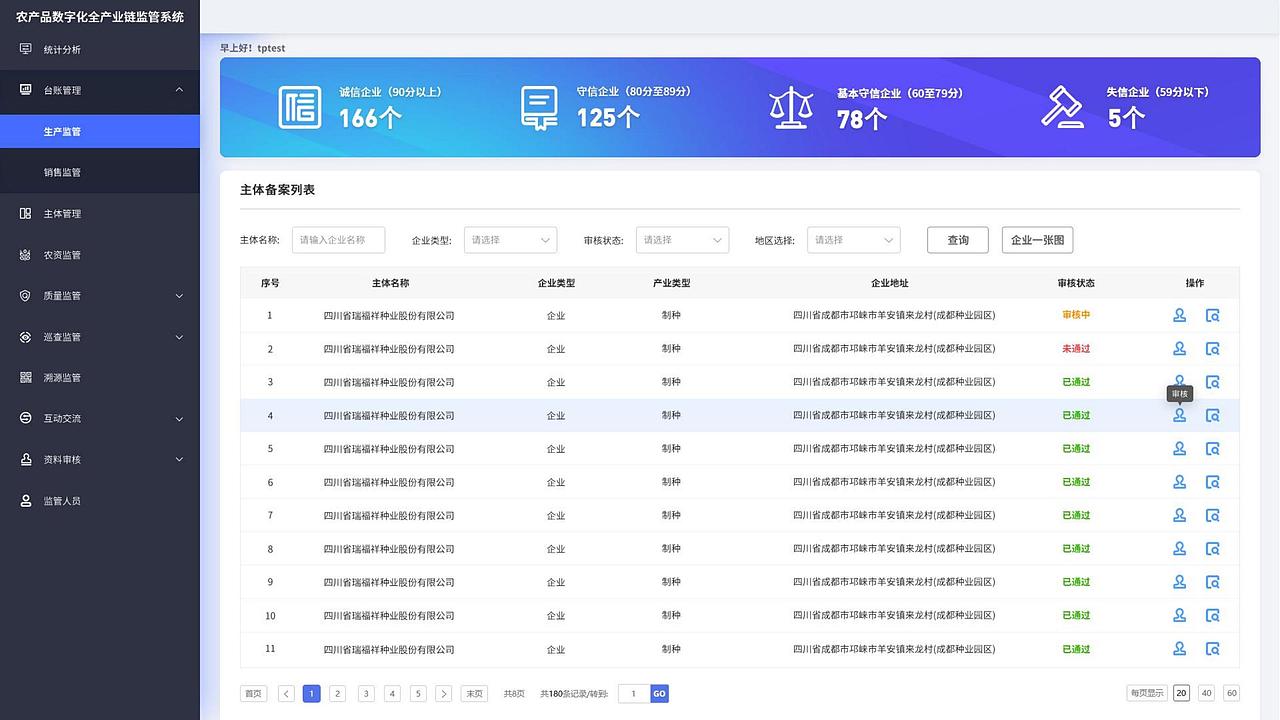Click audit icon in row 11
Screen dimensions: 1280x720
click(1180, 649)
